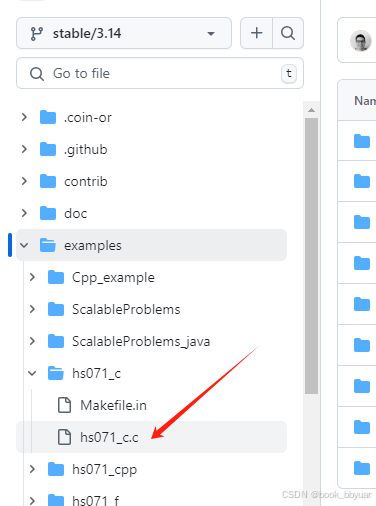Select the examples tree entry
The width and height of the screenshot is (376, 506).
151,245
